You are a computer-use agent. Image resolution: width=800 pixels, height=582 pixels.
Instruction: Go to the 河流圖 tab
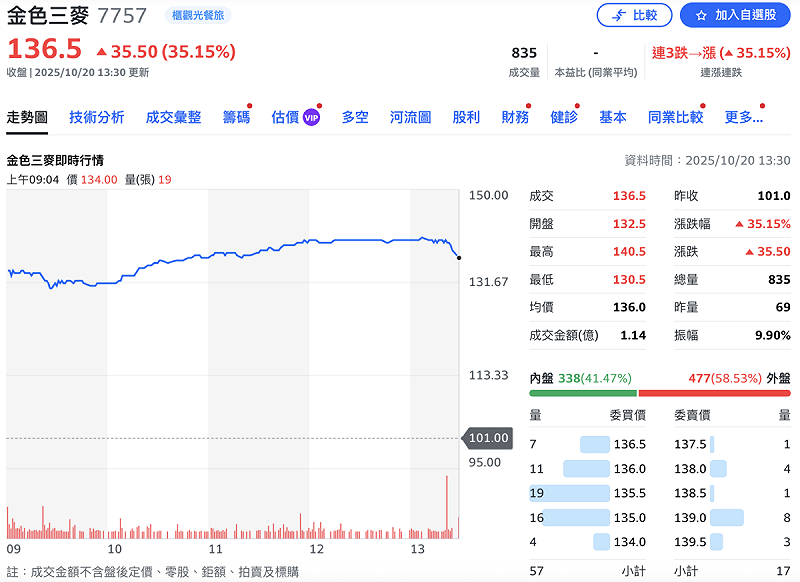click(x=410, y=117)
